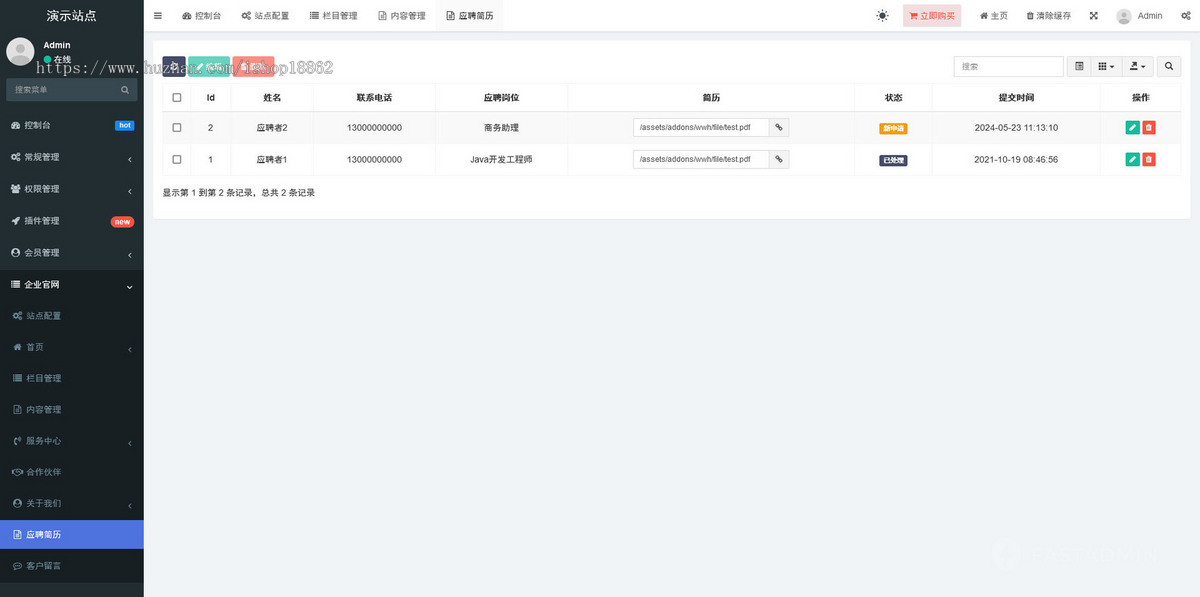The height and width of the screenshot is (597, 1200).
Task: Click the green edit icon for 应聘者2
Action: click(x=1132, y=127)
